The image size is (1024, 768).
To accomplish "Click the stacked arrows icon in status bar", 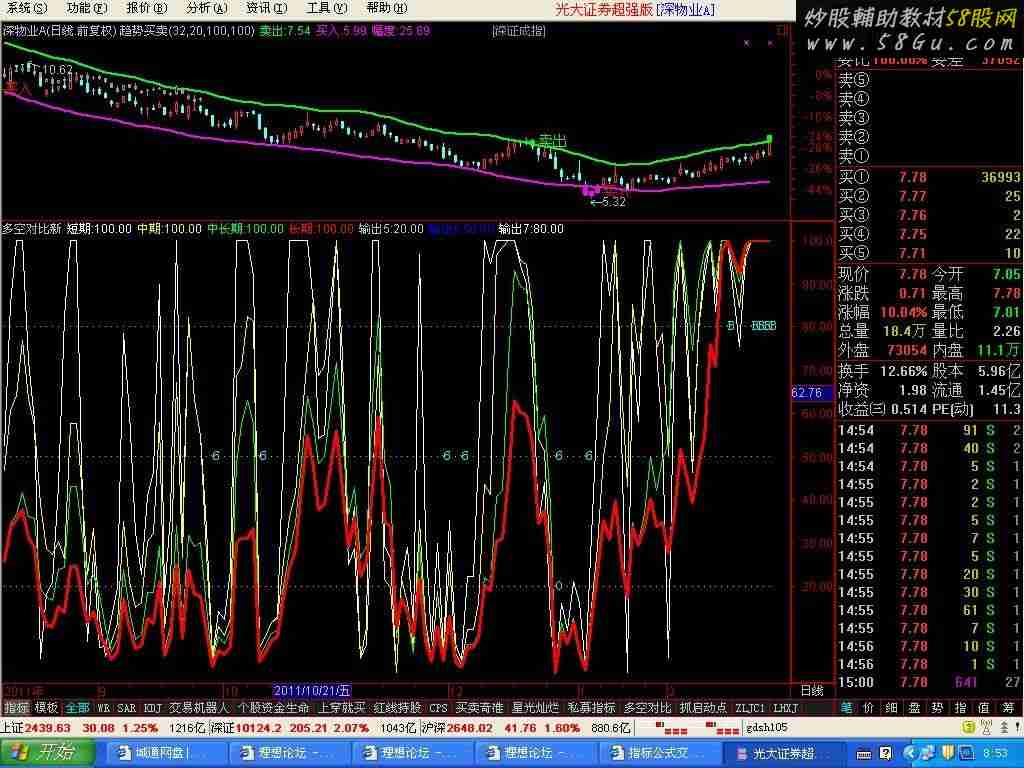I will coord(1004,728).
